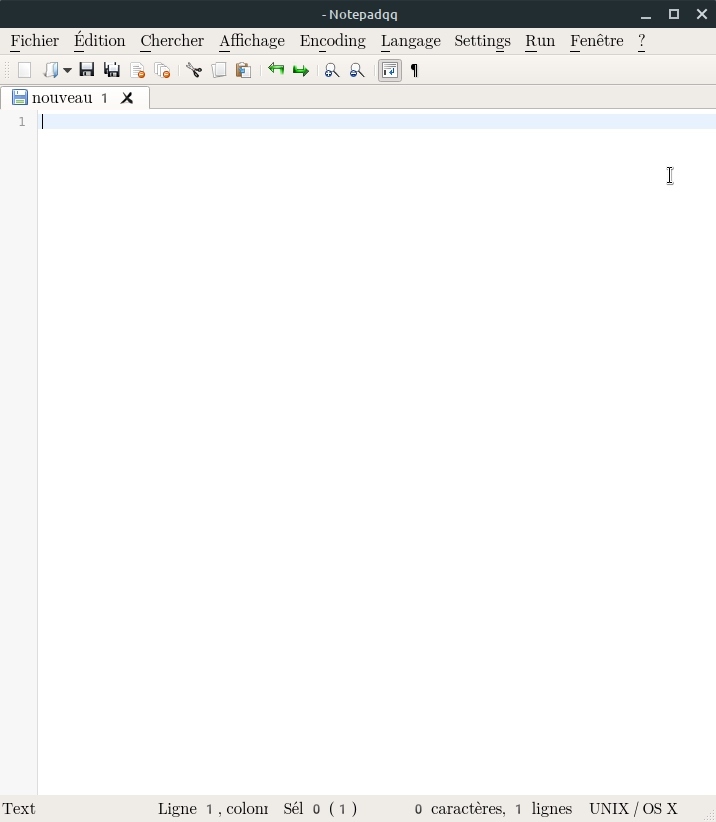Click the UNIX / OS X status label
The width and height of the screenshot is (716, 822).
coord(633,809)
